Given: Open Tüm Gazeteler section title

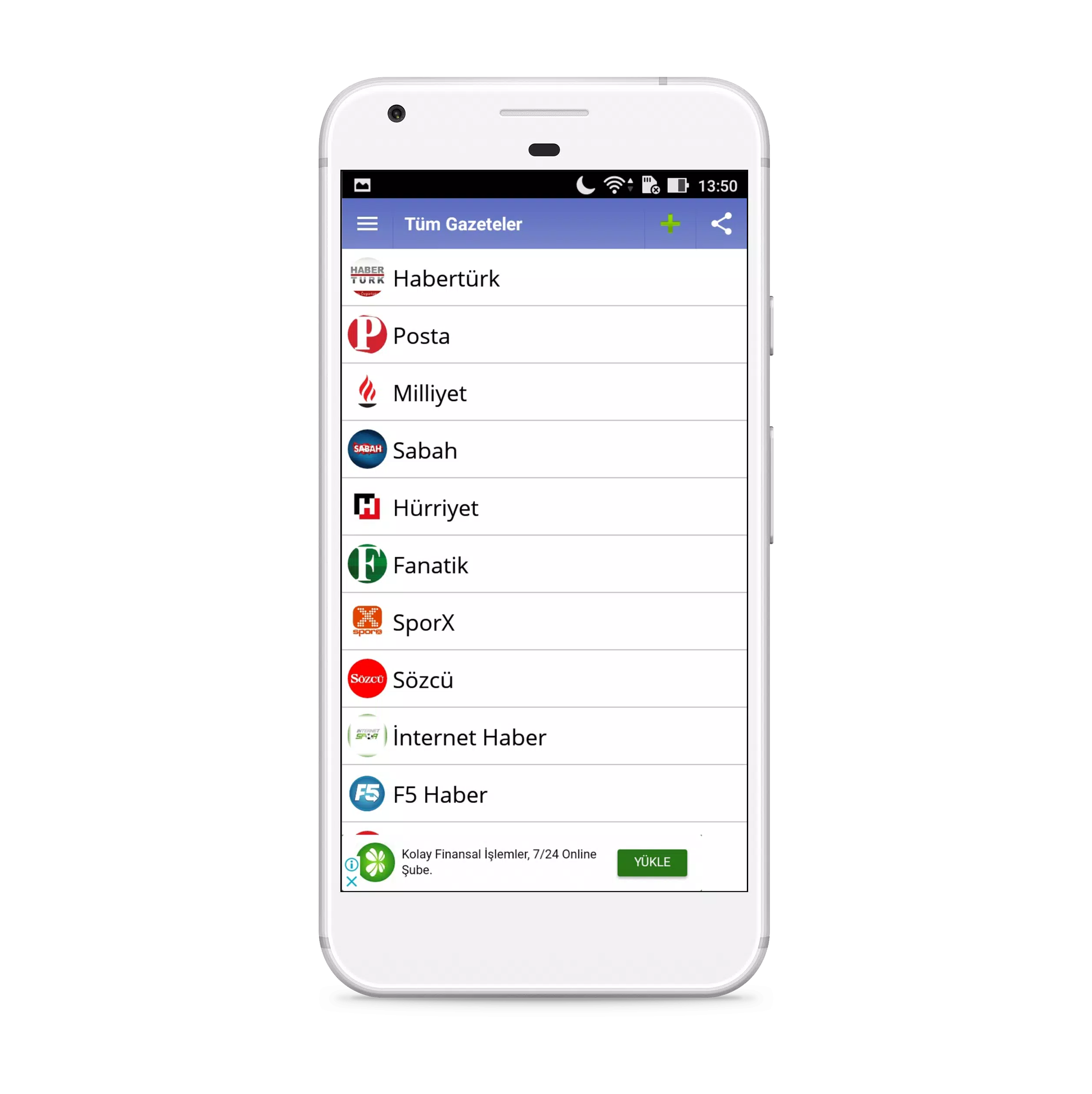Looking at the screenshot, I should pyautogui.click(x=462, y=223).
